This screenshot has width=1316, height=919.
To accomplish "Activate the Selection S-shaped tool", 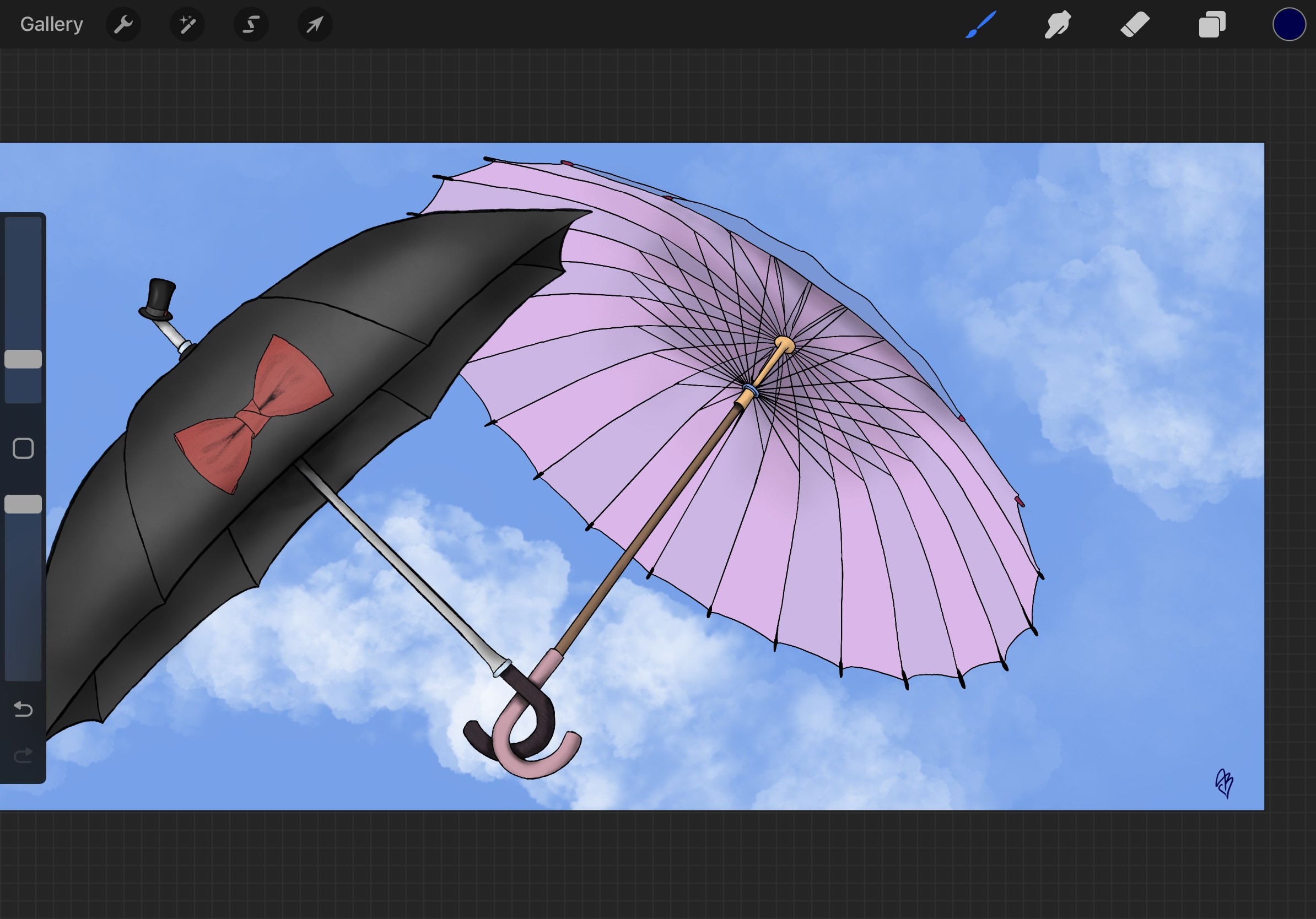I will click(251, 25).
